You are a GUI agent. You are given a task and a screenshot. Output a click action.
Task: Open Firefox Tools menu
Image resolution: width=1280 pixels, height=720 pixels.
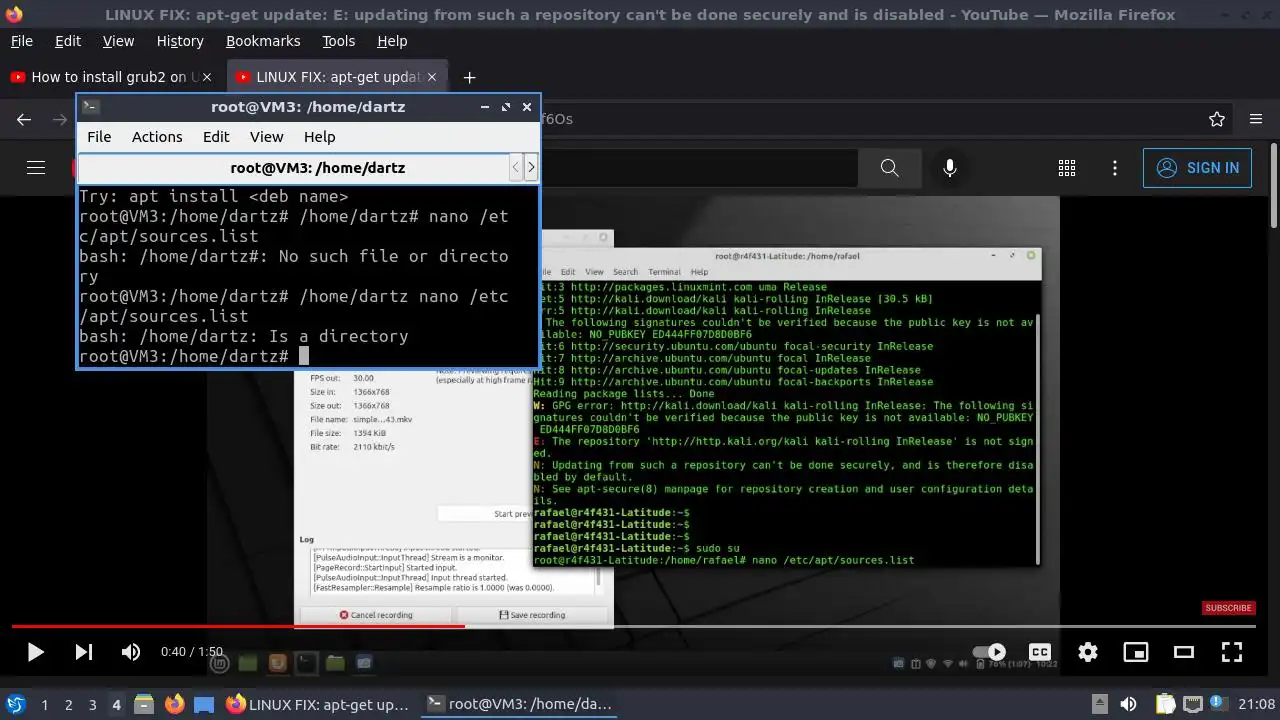(339, 41)
